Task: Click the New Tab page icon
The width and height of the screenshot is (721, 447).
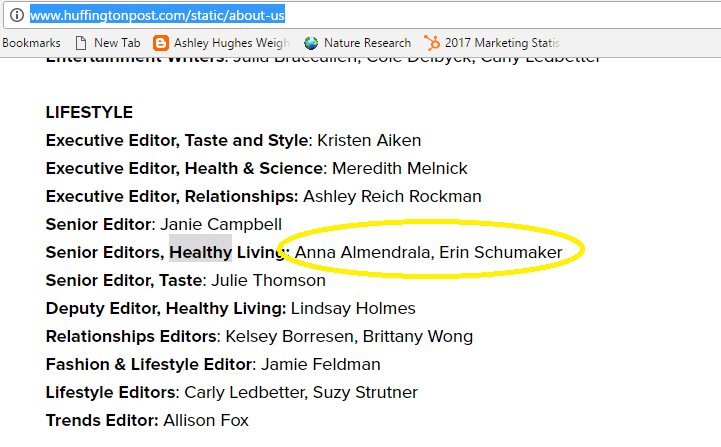Action: tap(81, 43)
